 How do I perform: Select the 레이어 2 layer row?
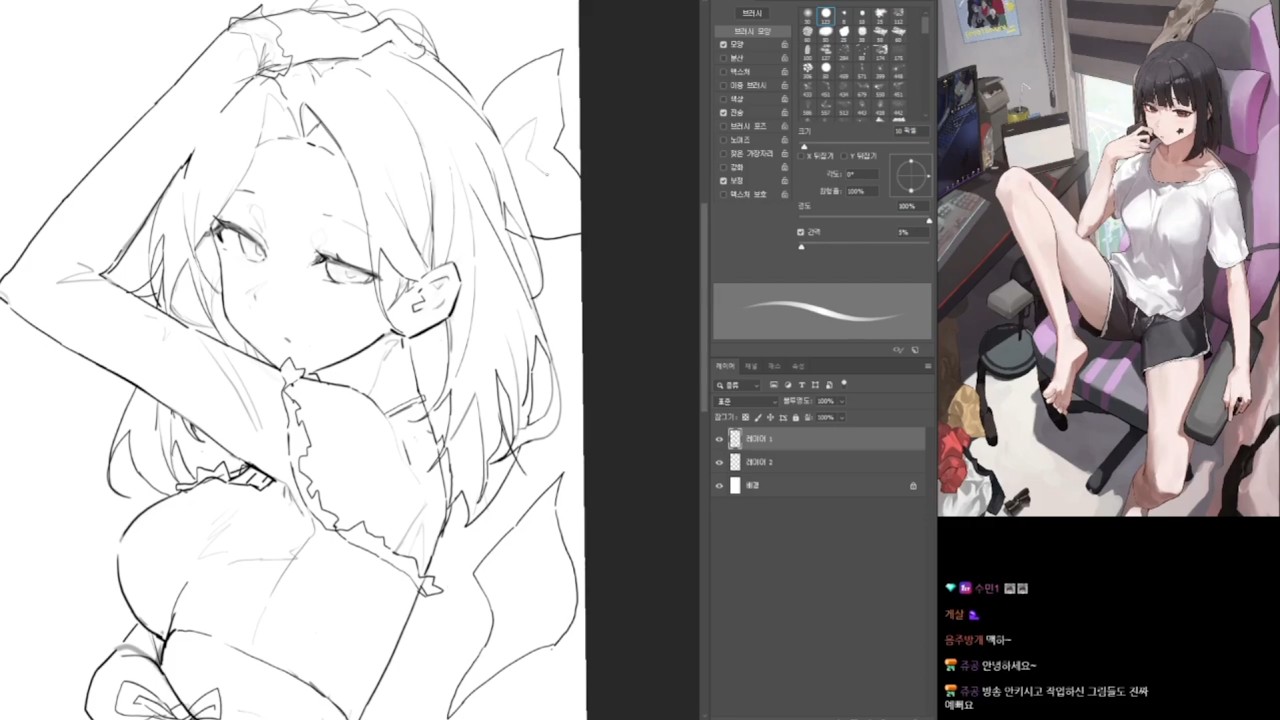coord(818,462)
